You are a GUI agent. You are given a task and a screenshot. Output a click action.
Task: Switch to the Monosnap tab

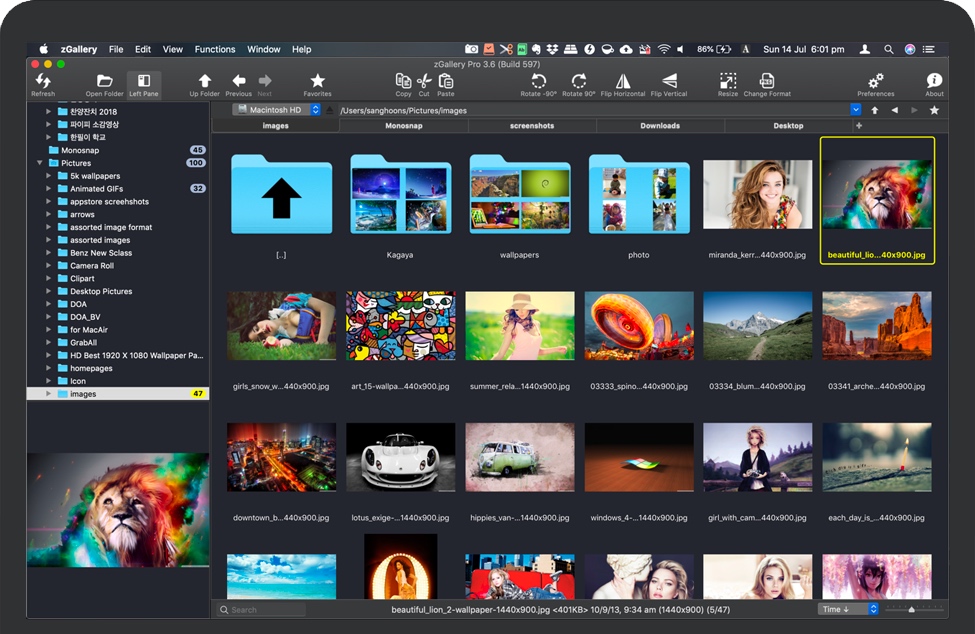click(404, 126)
